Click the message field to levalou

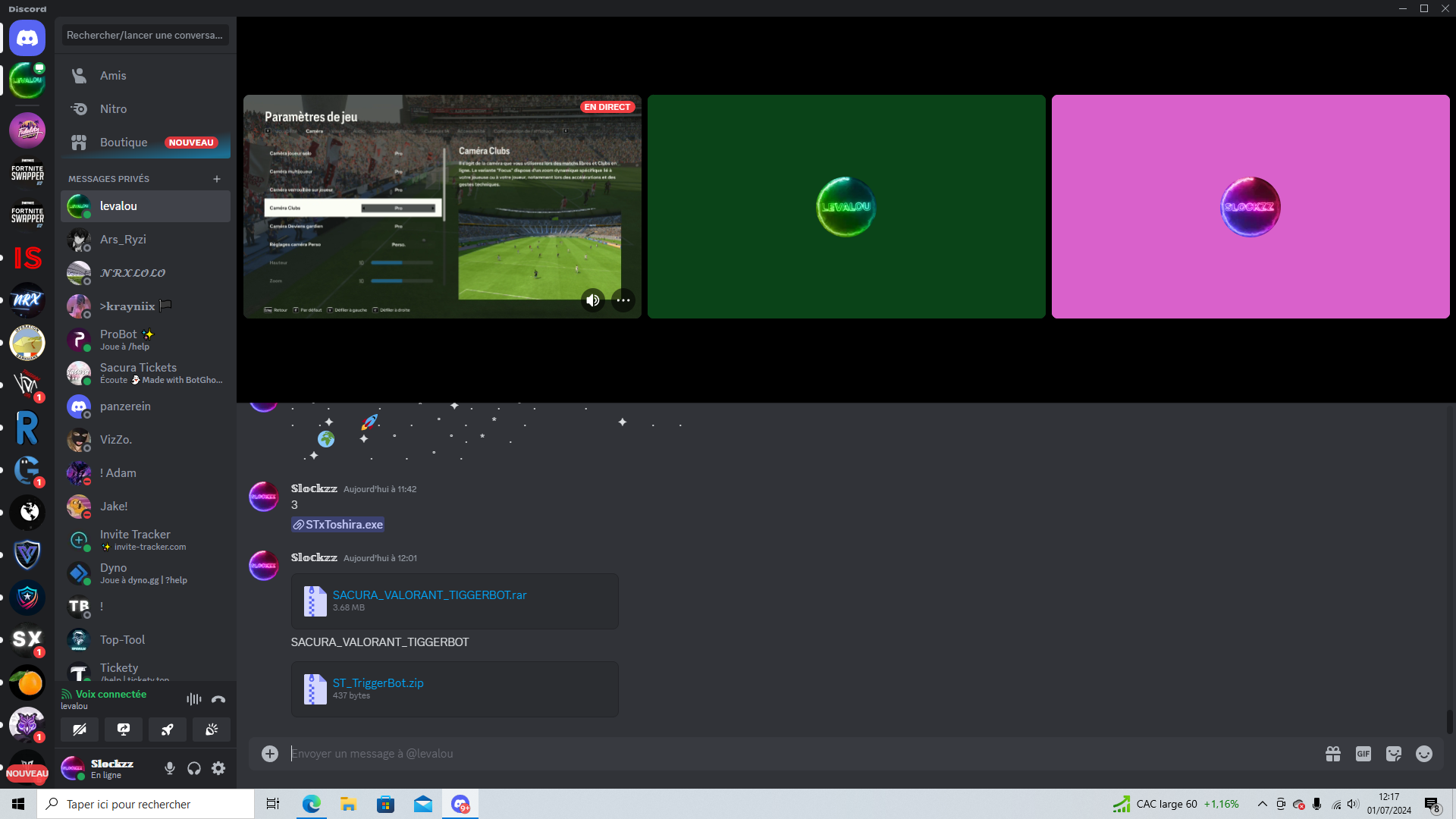(803, 754)
